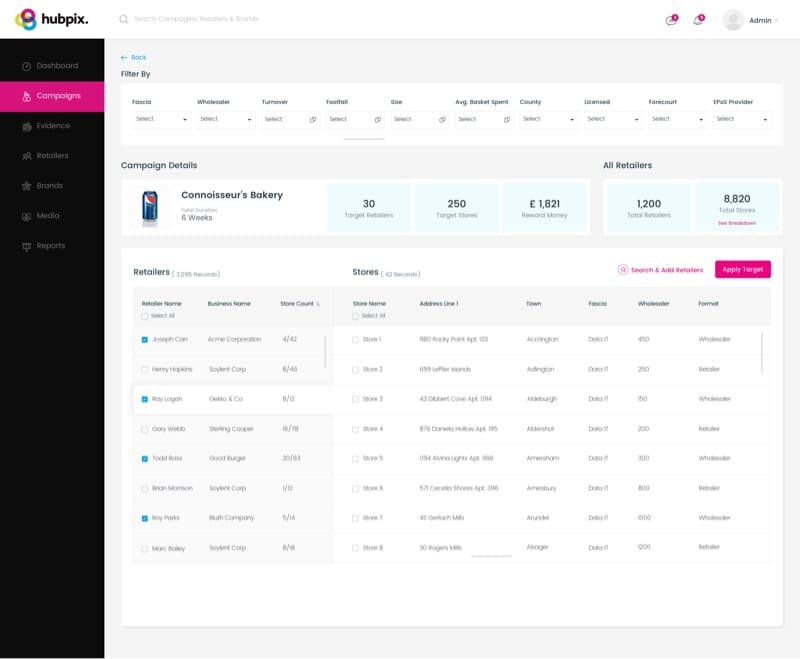Open the Media sidebar section
Image resolution: width=800 pixels, height=659 pixels.
pyautogui.click(x=52, y=216)
